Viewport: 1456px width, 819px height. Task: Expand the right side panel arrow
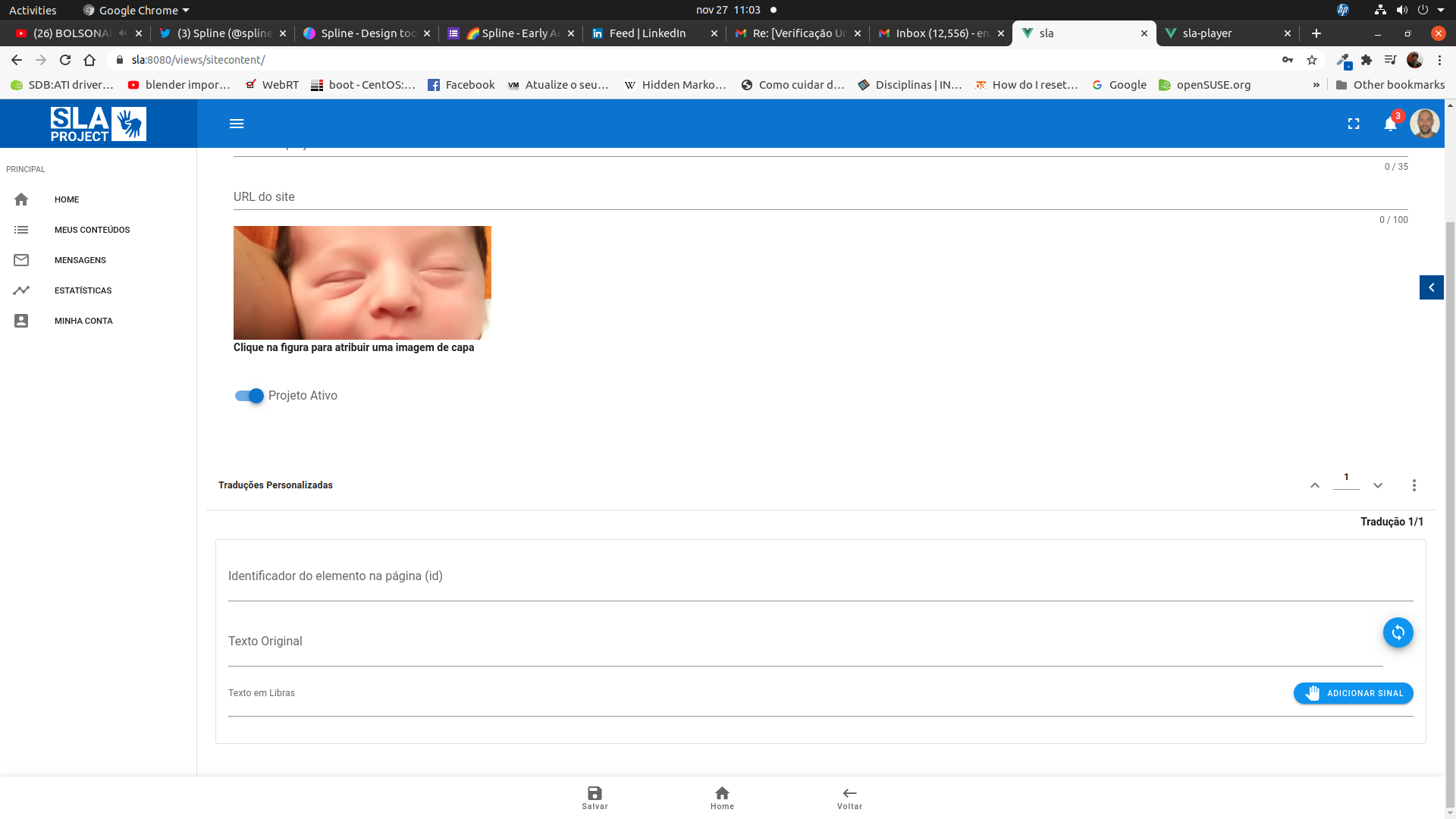click(1431, 287)
